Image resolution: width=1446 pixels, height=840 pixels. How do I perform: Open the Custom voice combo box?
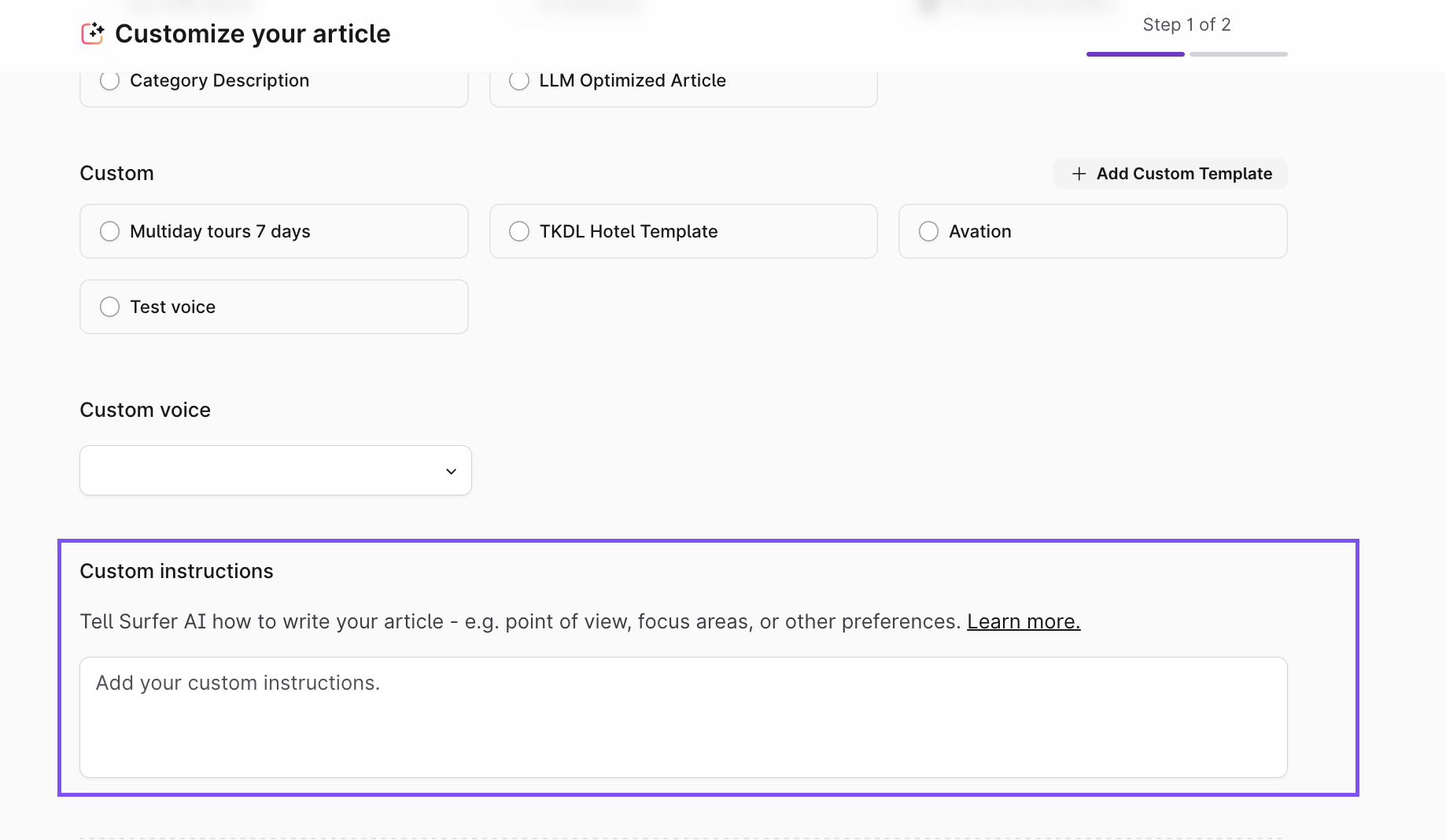[275, 470]
